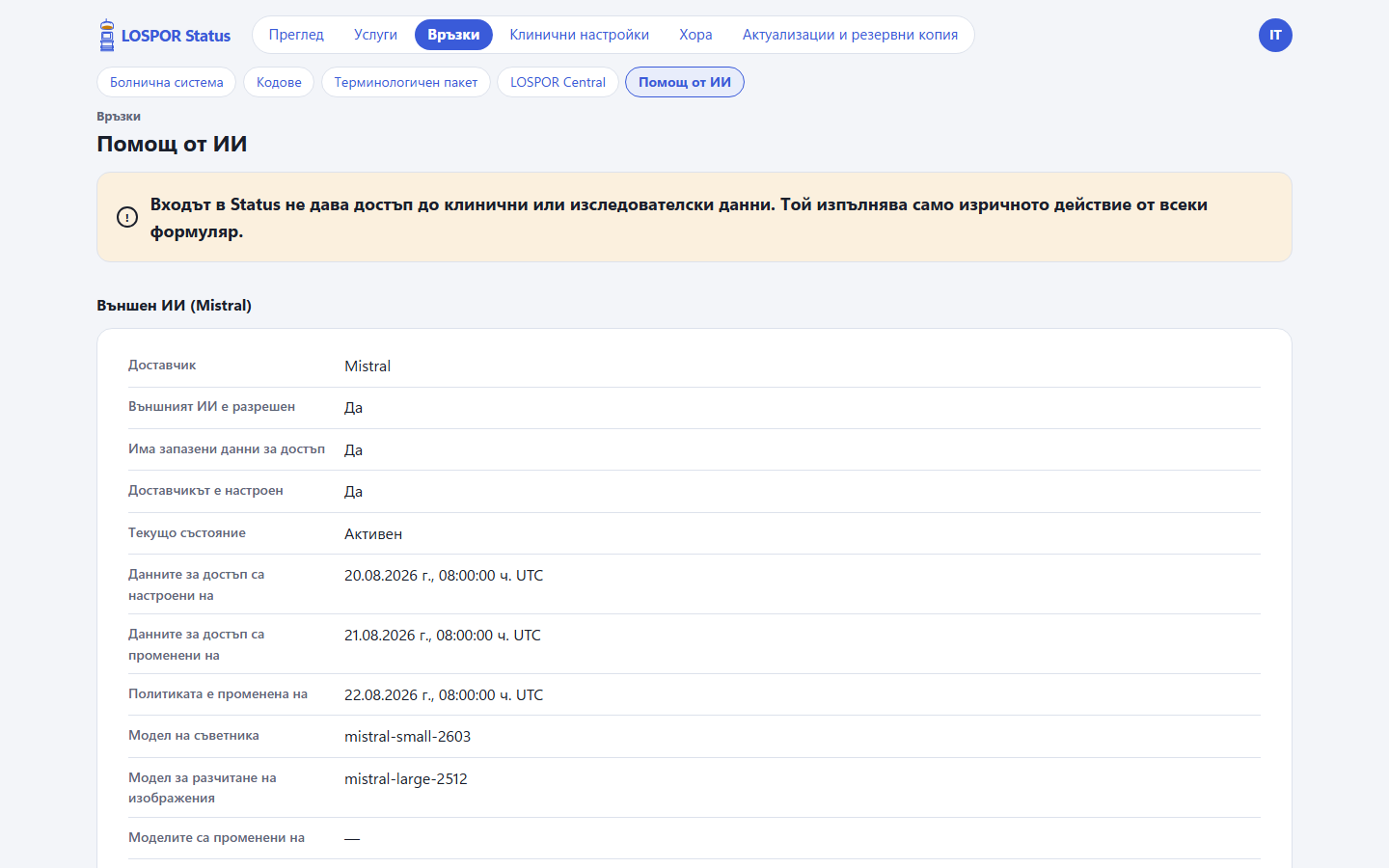Open Терминологичен пакет subtab
The width and height of the screenshot is (1389, 868).
click(x=405, y=82)
